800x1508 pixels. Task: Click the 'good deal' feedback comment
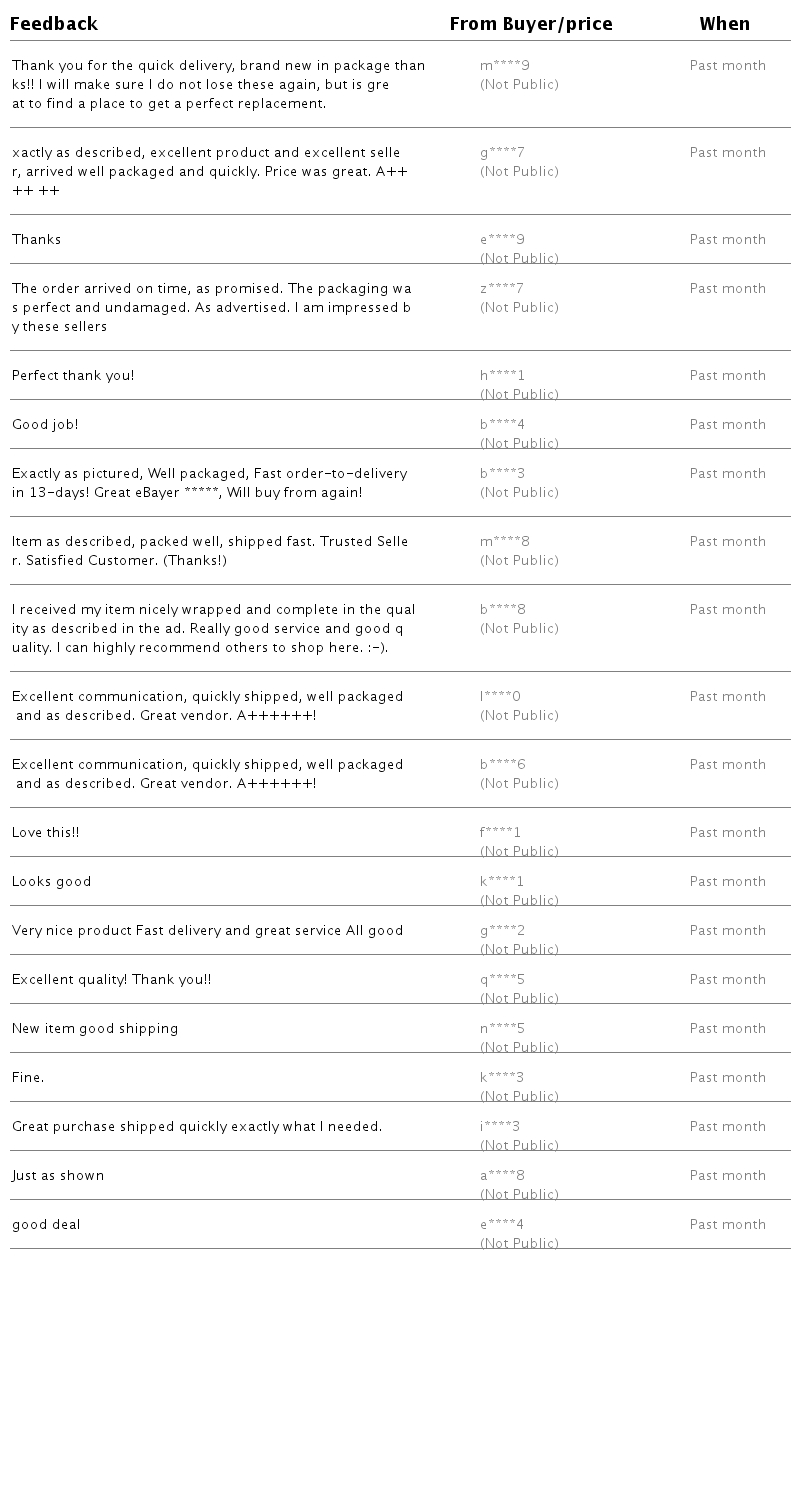click(x=46, y=1225)
